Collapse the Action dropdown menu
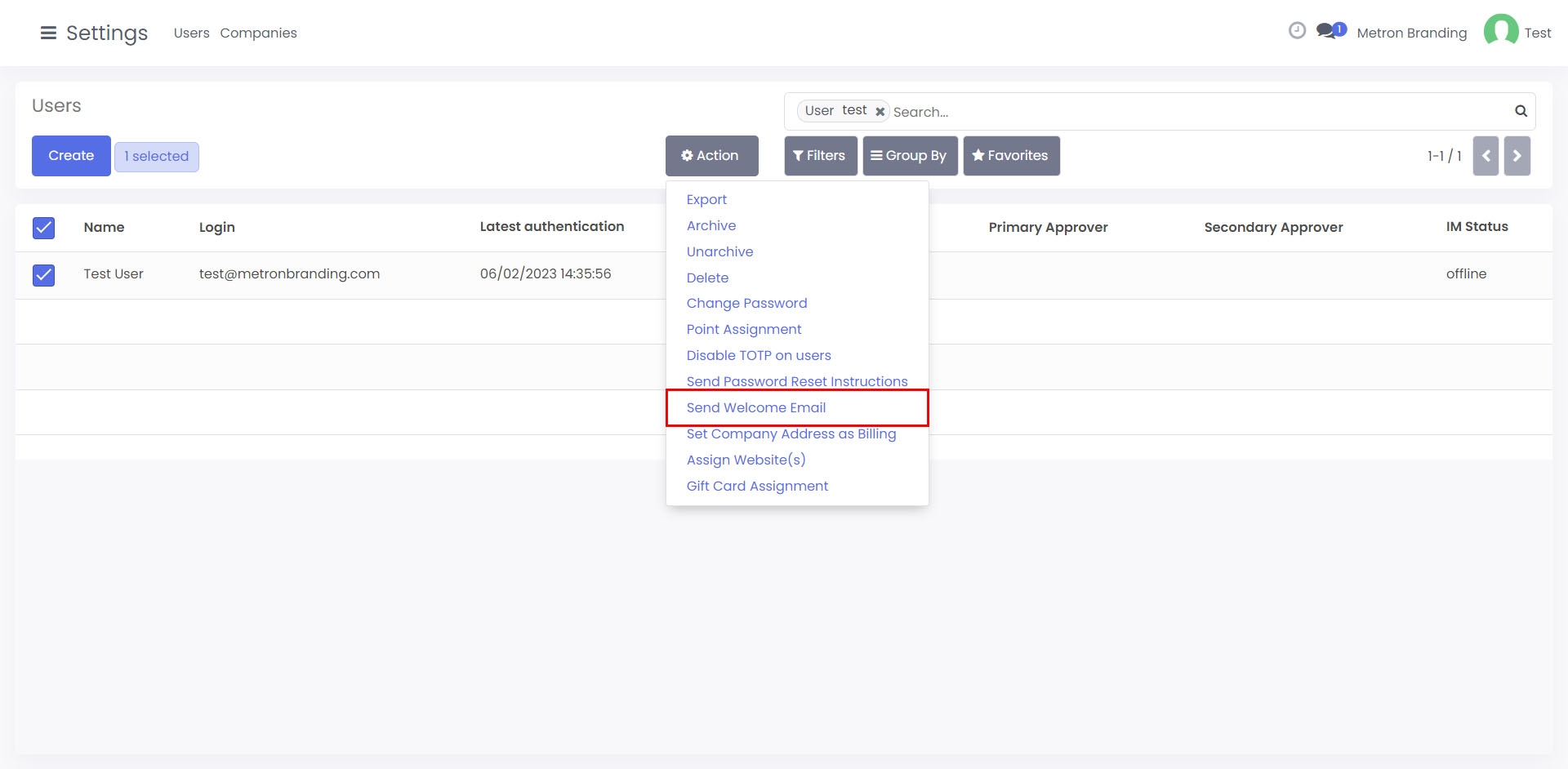The height and width of the screenshot is (769, 1568). 711,156
